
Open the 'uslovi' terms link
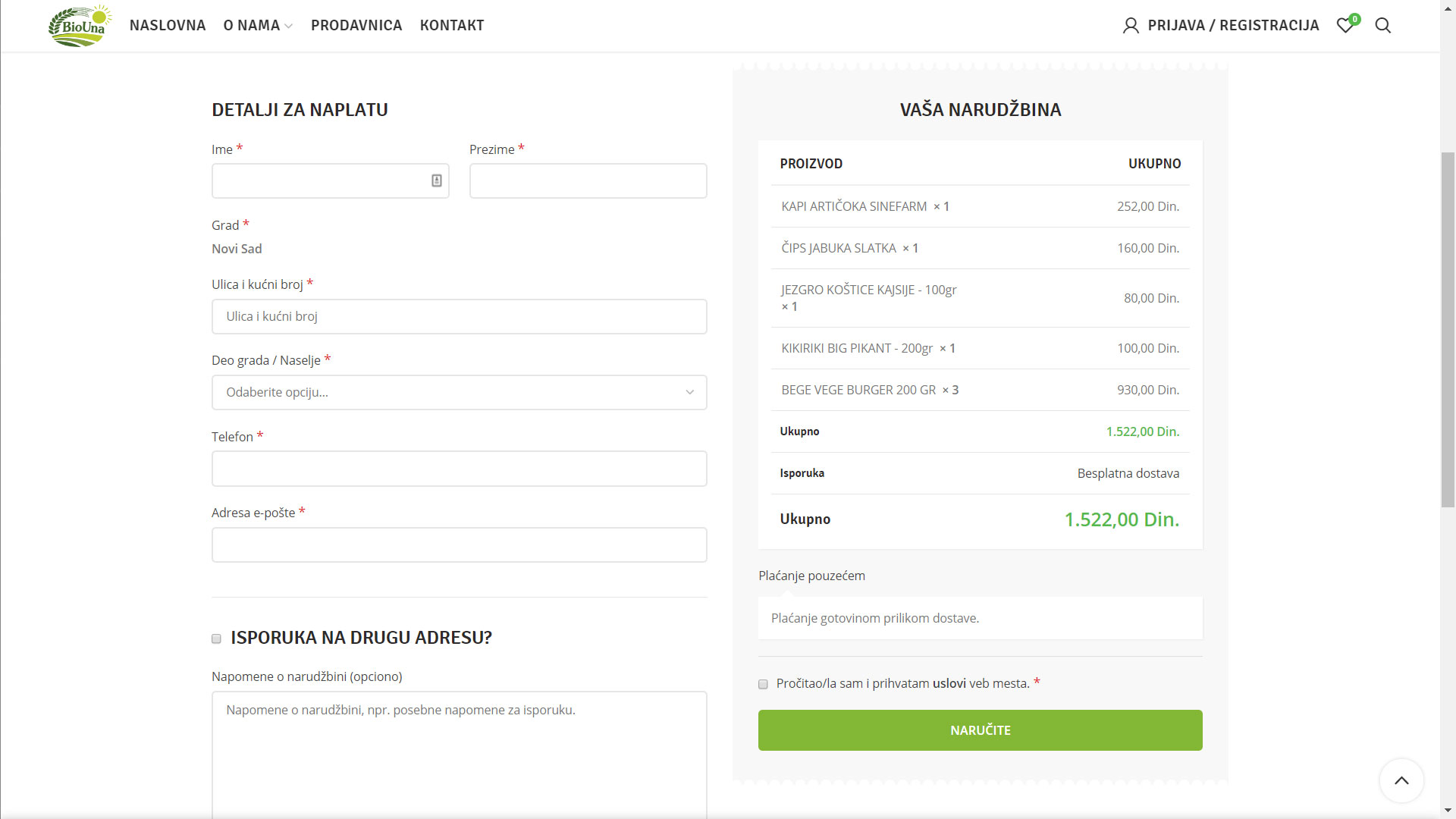click(x=949, y=683)
